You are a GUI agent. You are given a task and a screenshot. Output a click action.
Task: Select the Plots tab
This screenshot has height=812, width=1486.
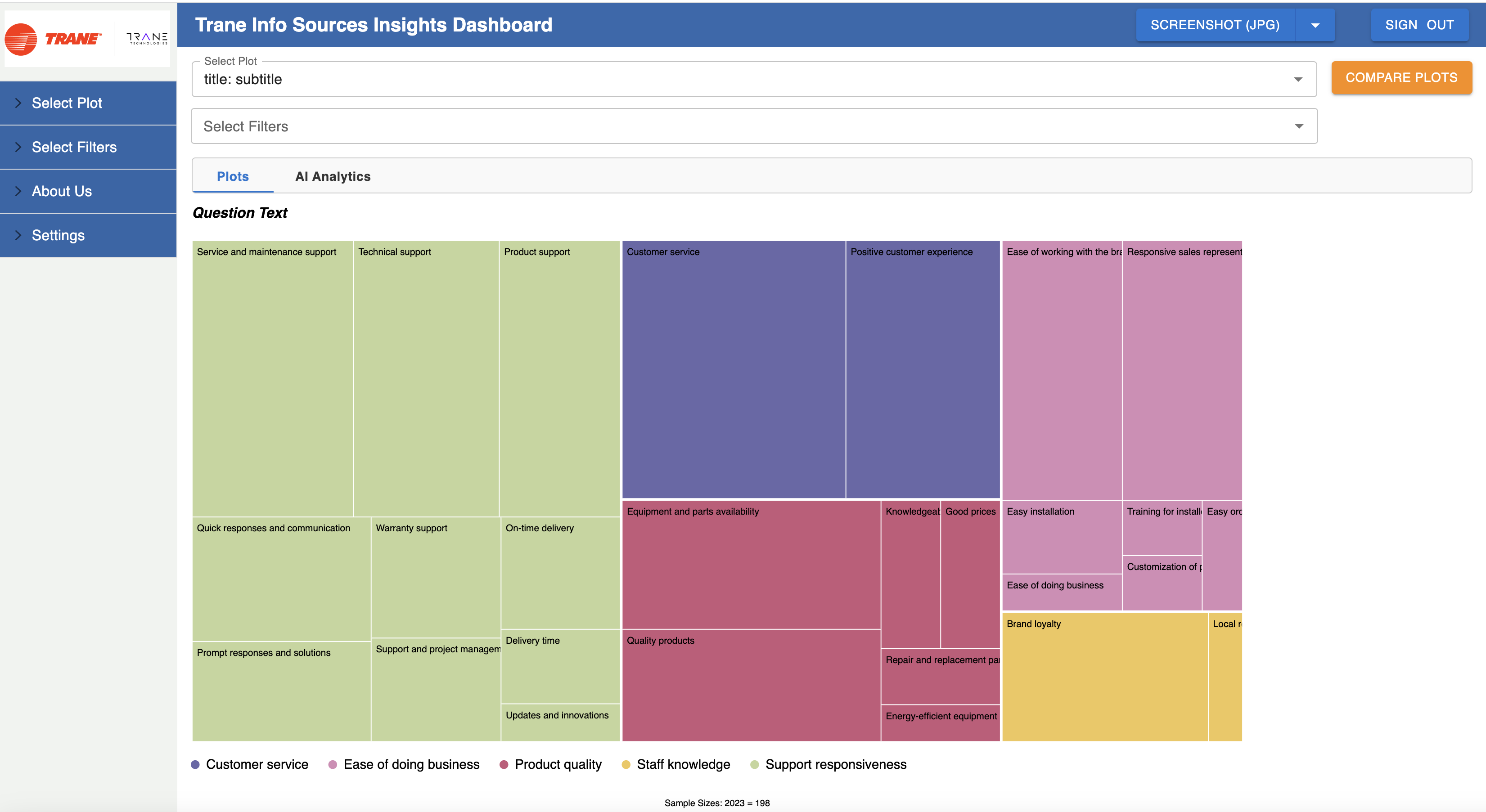pos(233,176)
